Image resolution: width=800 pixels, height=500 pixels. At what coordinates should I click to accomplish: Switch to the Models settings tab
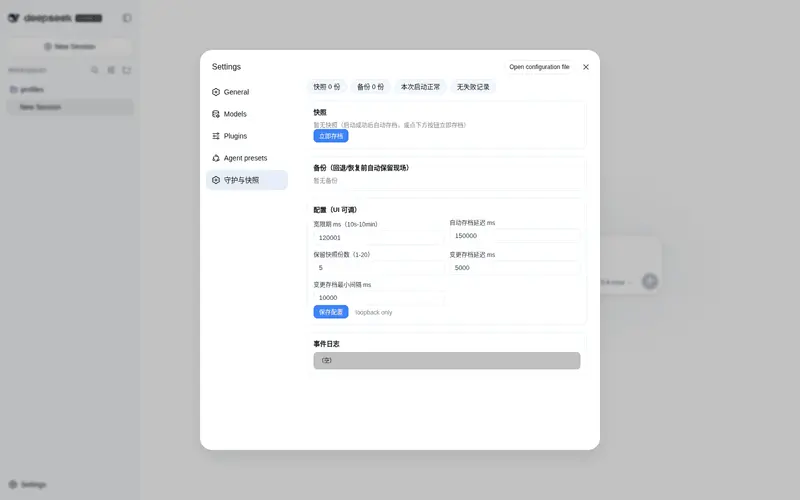point(247,114)
